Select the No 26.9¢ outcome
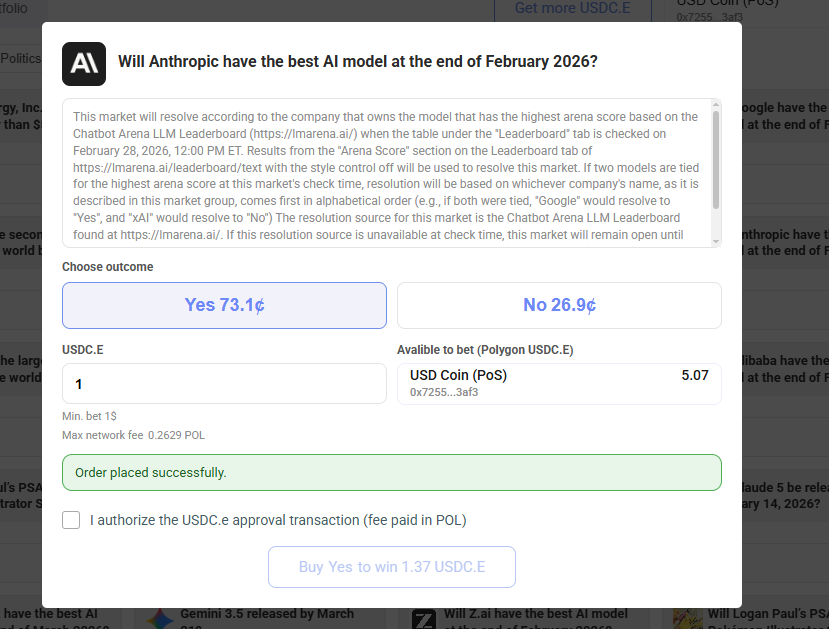Image resolution: width=829 pixels, height=629 pixels. click(559, 305)
